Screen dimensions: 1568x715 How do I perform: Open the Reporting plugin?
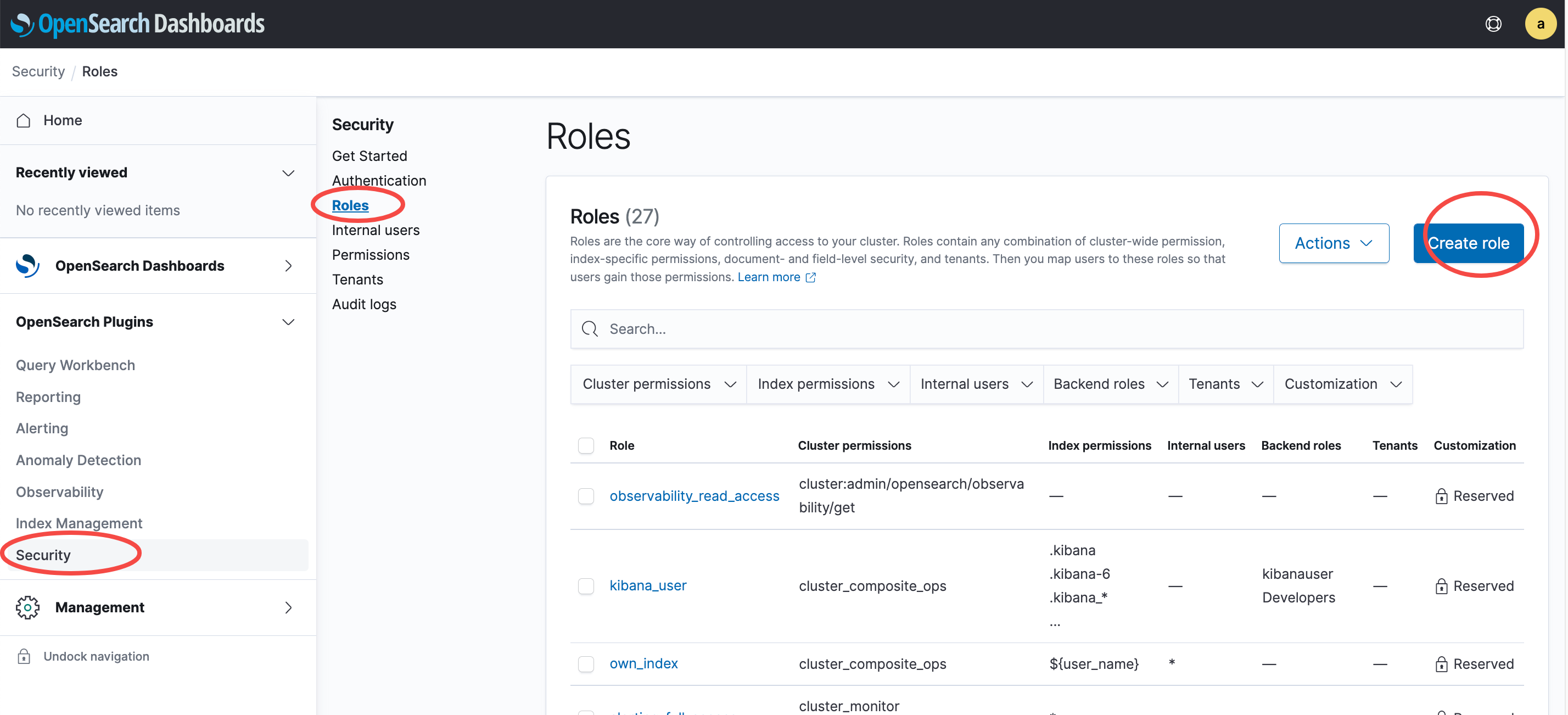[48, 396]
